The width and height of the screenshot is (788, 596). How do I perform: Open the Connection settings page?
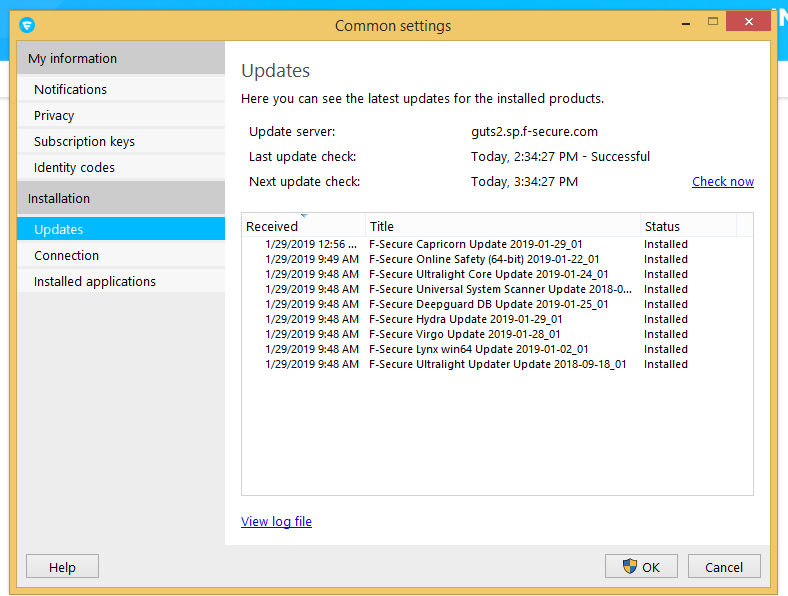click(x=66, y=255)
